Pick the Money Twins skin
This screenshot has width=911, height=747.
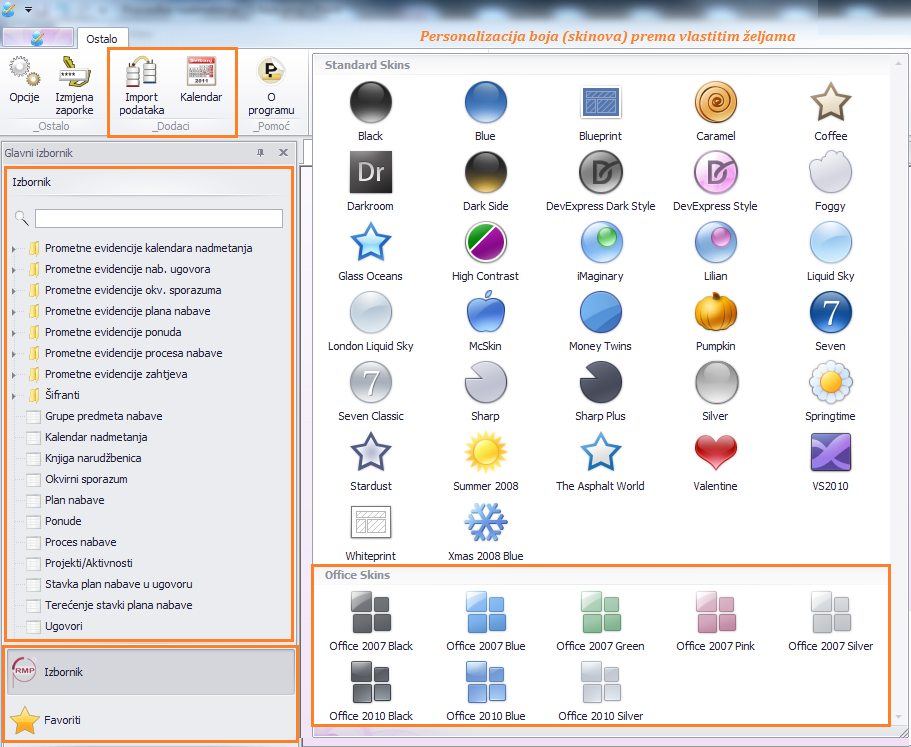click(600, 321)
